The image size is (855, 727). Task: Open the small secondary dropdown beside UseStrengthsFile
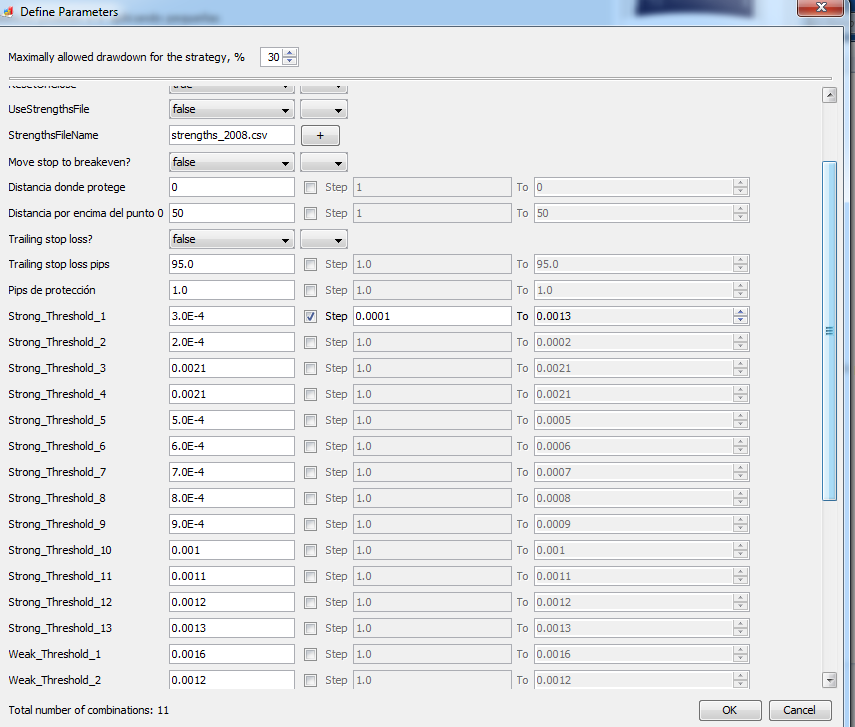tap(323, 109)
